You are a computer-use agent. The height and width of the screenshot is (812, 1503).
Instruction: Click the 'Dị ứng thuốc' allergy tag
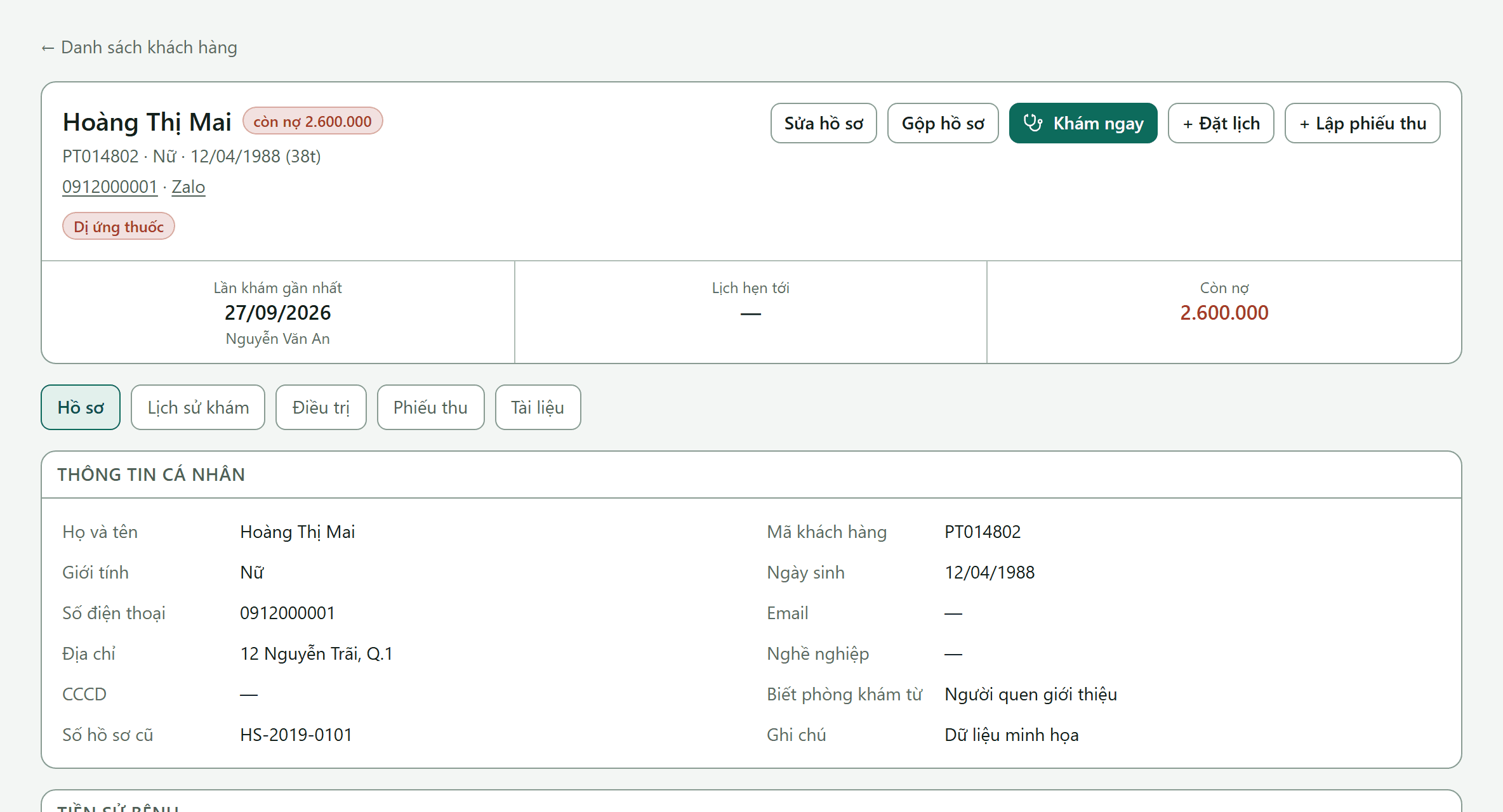pyautogui.click(x=119, y=226)
